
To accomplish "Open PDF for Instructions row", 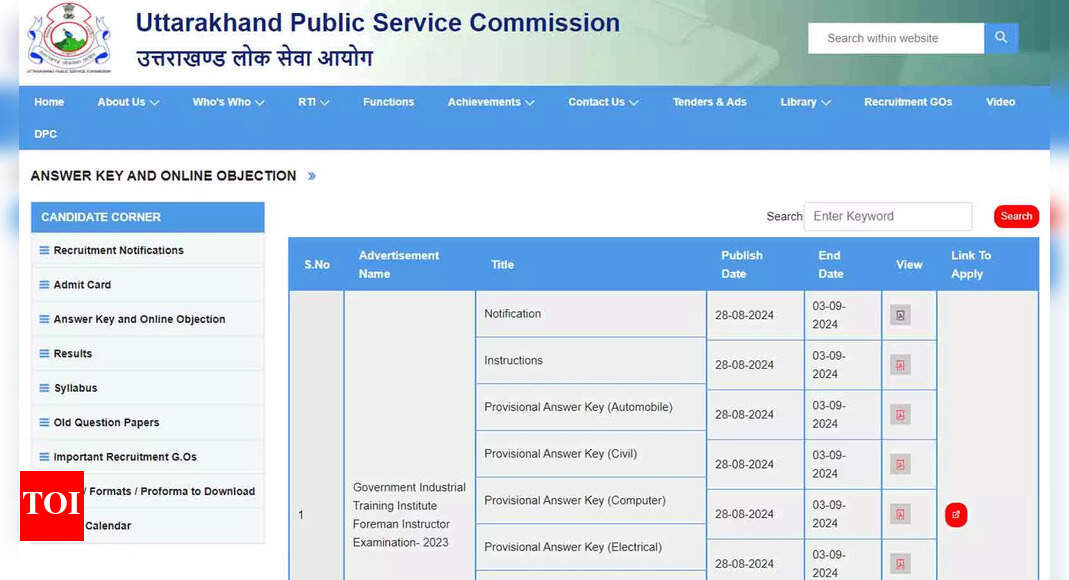I will (x=900, y=365).
